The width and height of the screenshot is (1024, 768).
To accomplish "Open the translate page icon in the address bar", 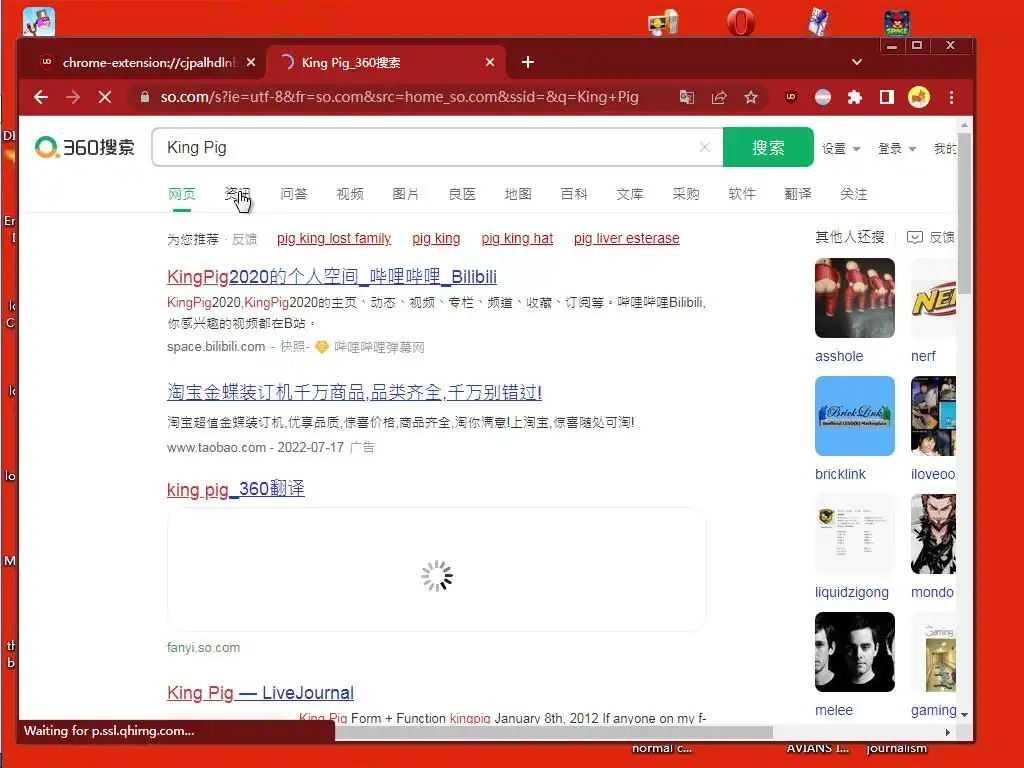I will click(x=686, y=97).
